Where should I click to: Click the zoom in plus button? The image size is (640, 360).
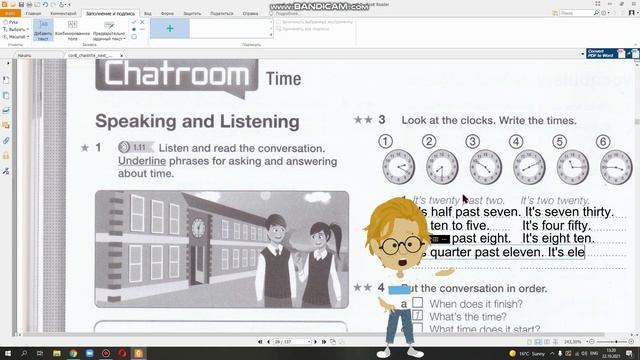[x=631, y=342]
